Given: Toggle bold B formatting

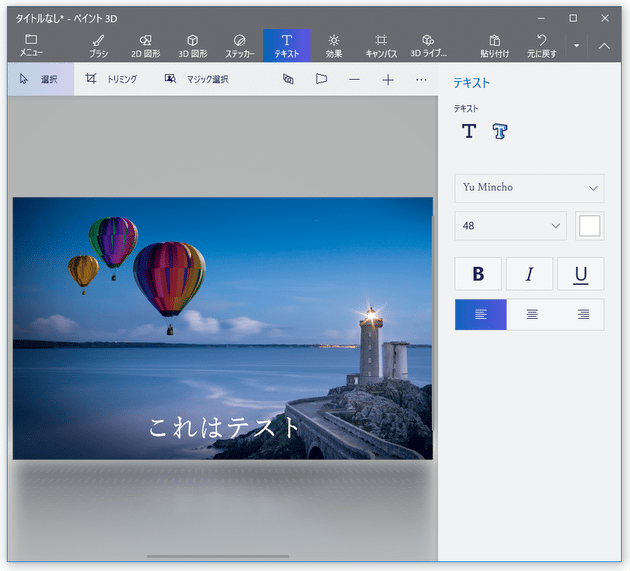Looking at the screenshot, I should point(478,274).
